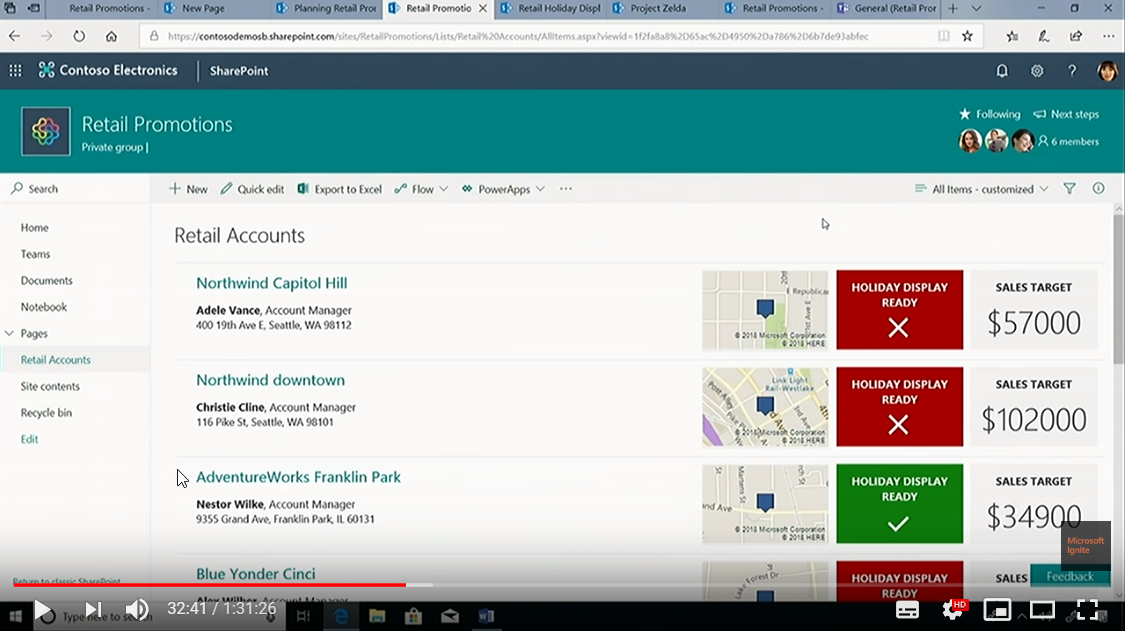Expand the PowerApps dropdown menu
This screenshot has width=1125, height=631.
pos(503,189)
